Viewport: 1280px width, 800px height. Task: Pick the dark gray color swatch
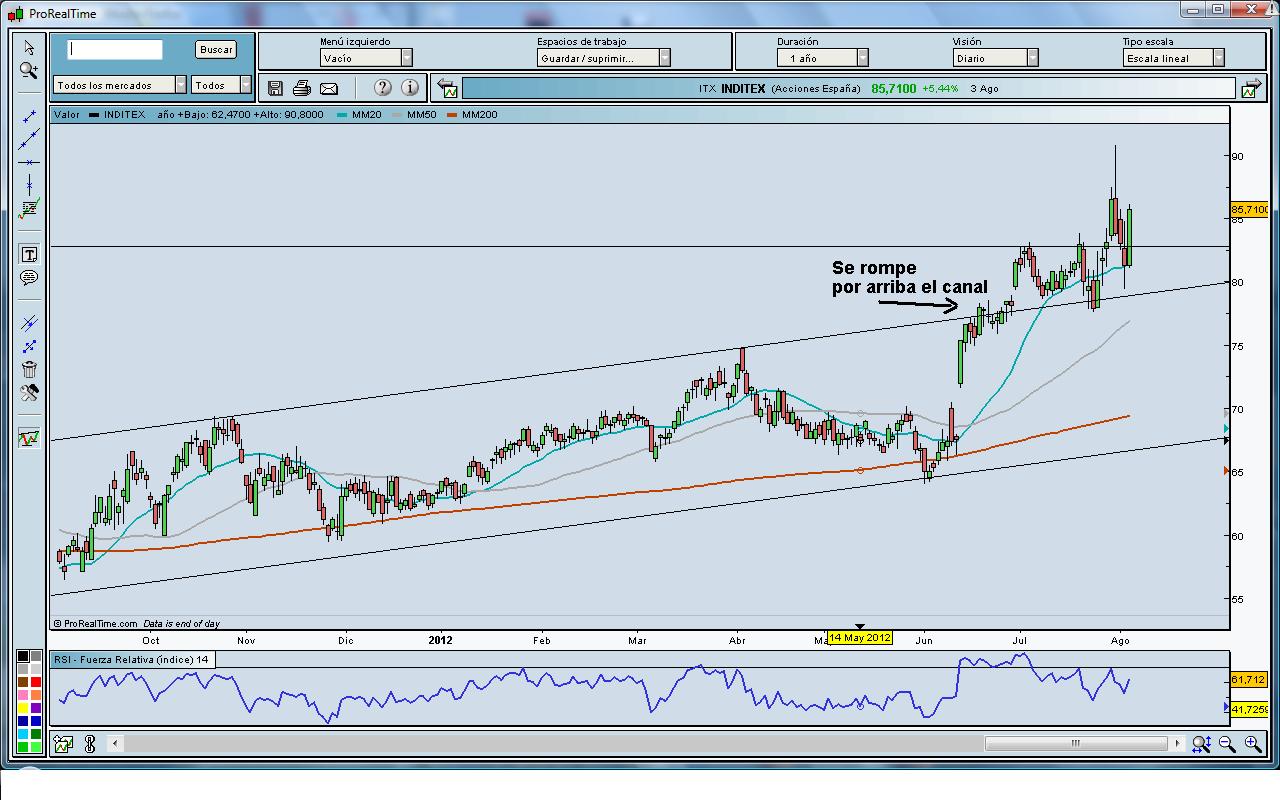coord(36,656)
